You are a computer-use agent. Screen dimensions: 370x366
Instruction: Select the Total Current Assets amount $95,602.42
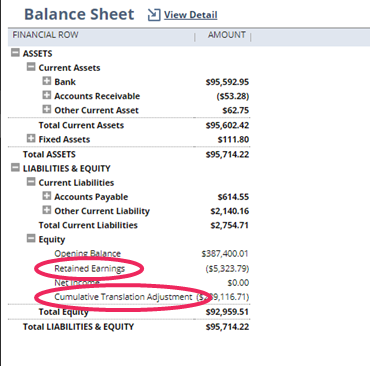pyautogui.click(x=227, y=125)
